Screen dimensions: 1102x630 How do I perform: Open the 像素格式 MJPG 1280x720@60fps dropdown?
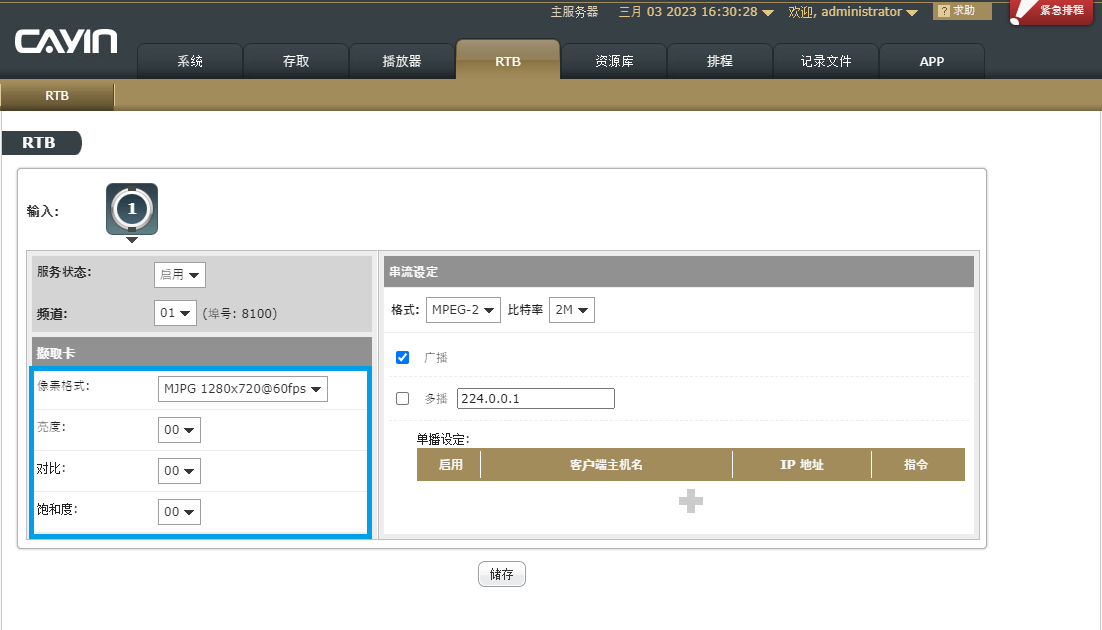pyautogui.click(x=242, y=389)
